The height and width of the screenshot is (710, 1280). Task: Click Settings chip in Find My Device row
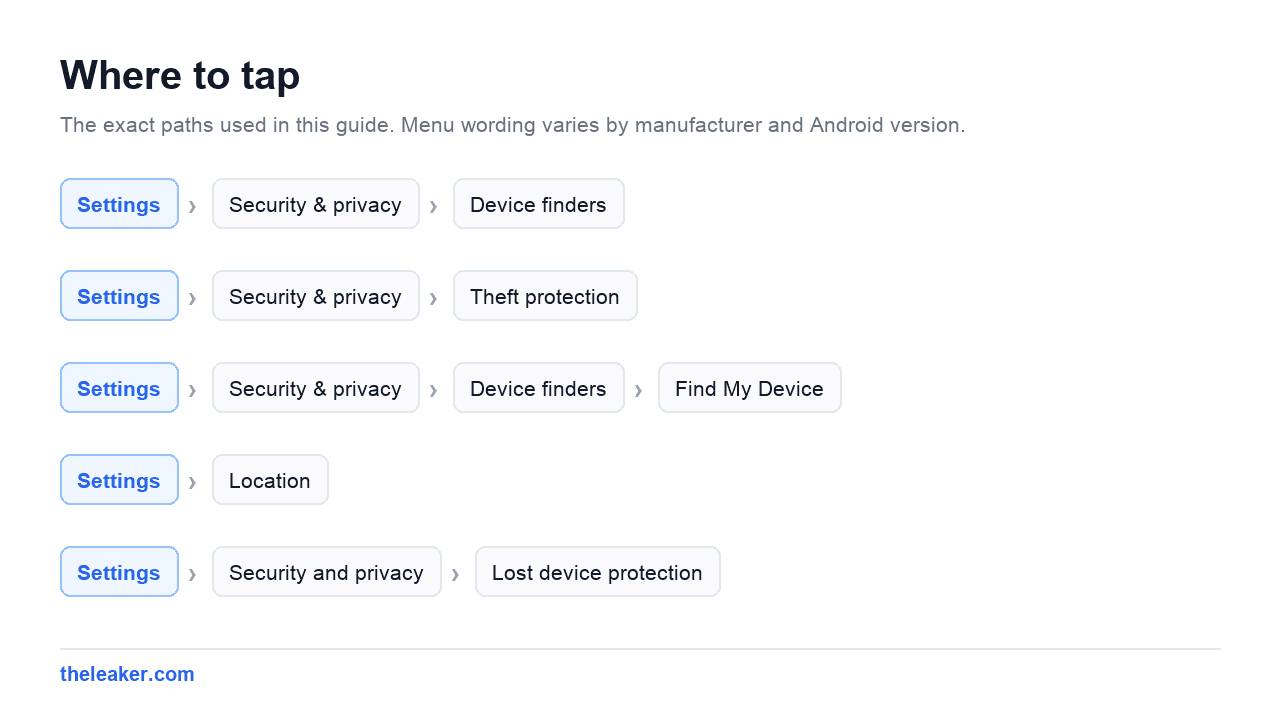point(119,388)
